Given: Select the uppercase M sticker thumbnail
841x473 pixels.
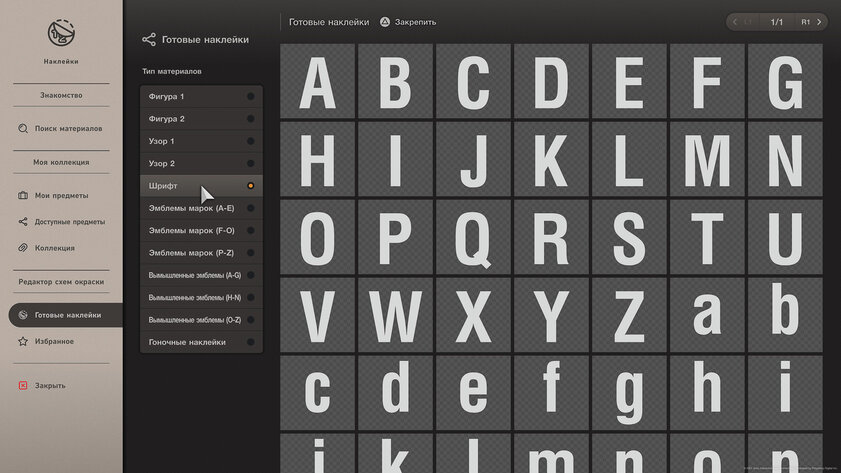Looking at the screenshot, I should coord(707,159).
